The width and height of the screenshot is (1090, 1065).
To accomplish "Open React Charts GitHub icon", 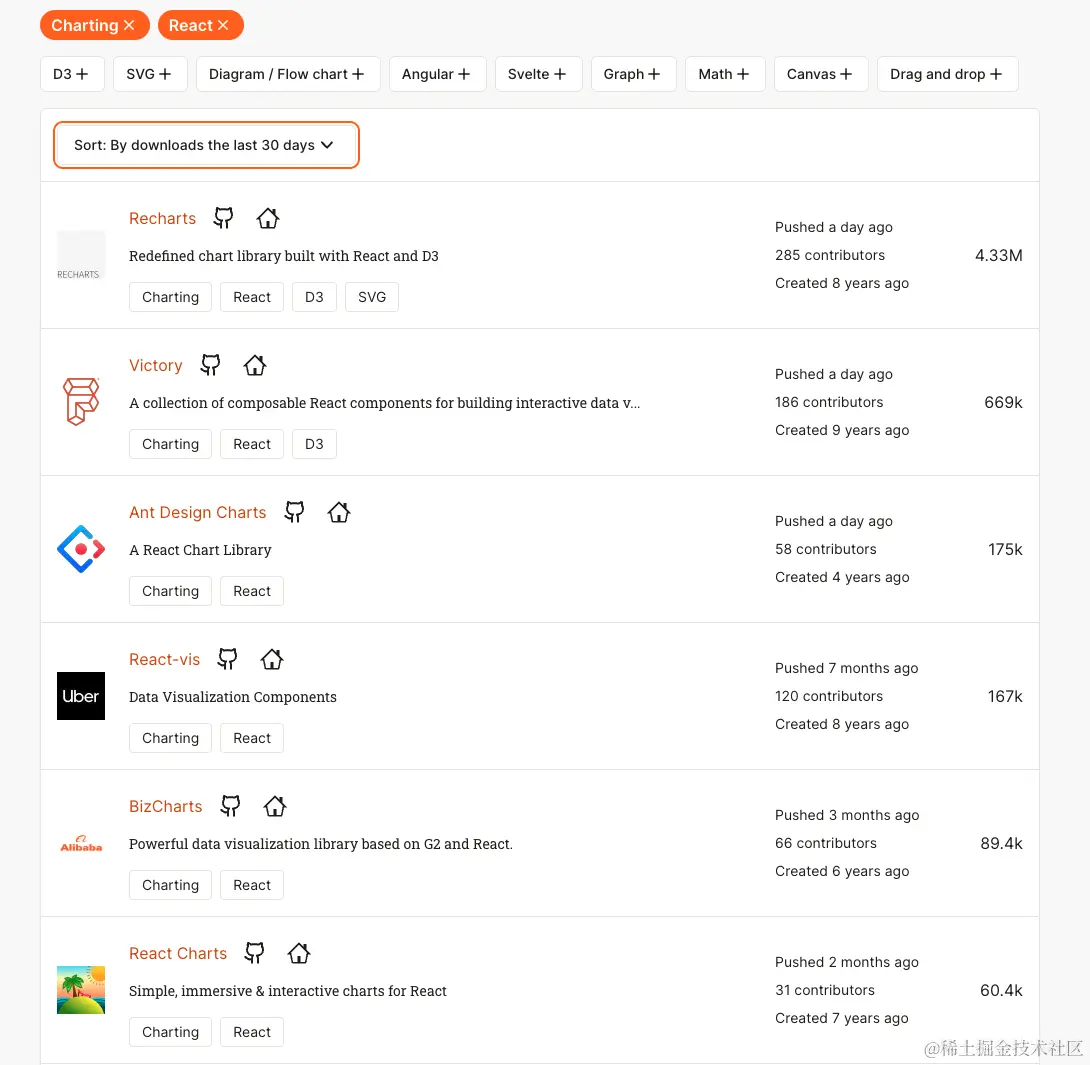I will coord(255,953).
